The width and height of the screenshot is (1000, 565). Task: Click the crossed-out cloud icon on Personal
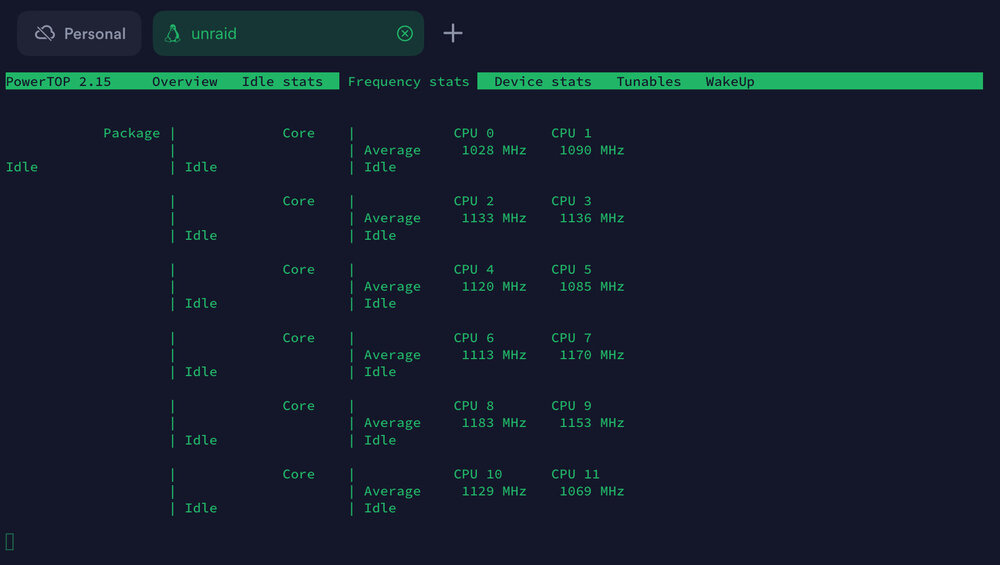(45, 33)
